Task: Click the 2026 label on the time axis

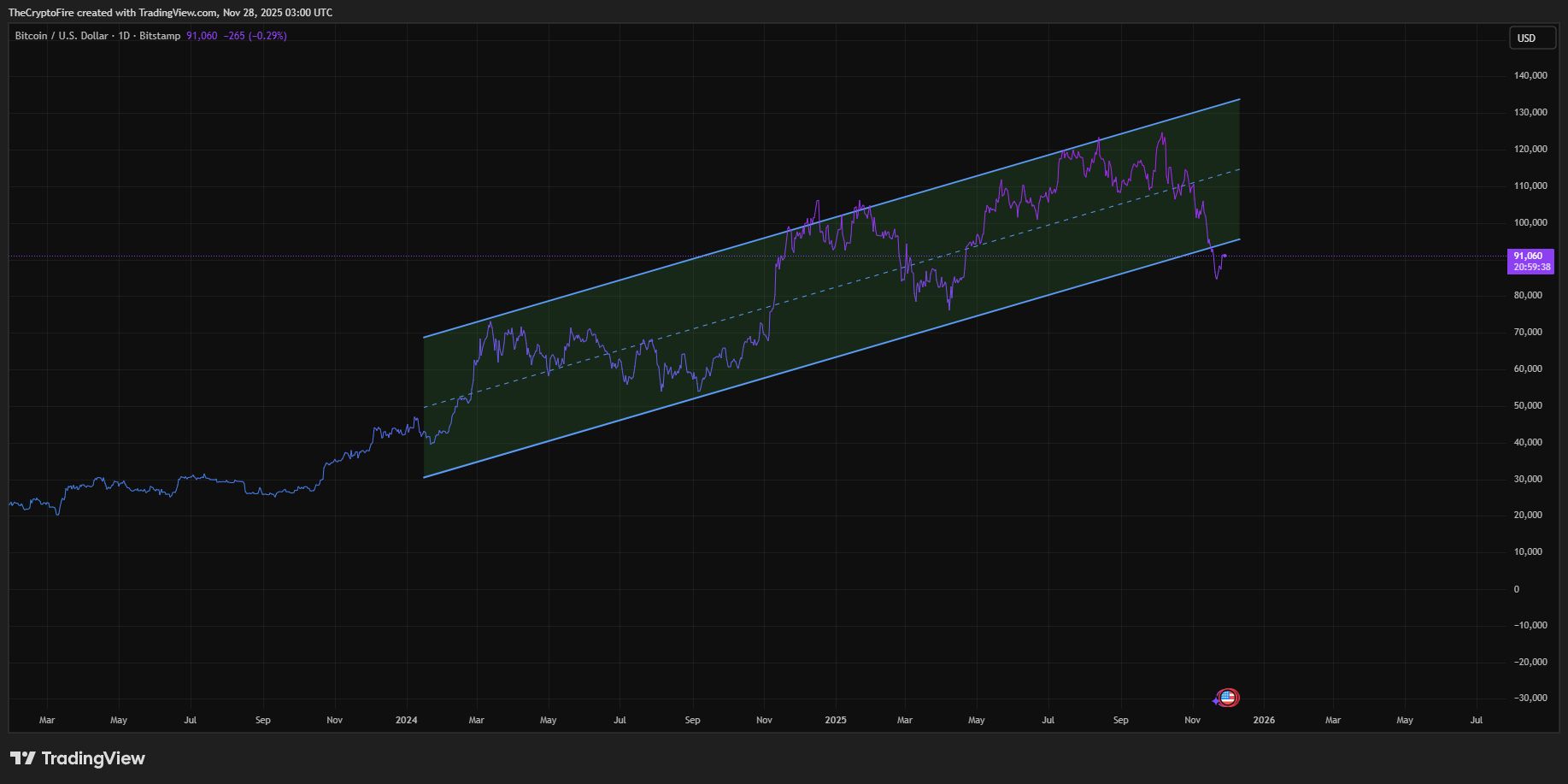Action: pyautogui.click(x=1264, y=720)
